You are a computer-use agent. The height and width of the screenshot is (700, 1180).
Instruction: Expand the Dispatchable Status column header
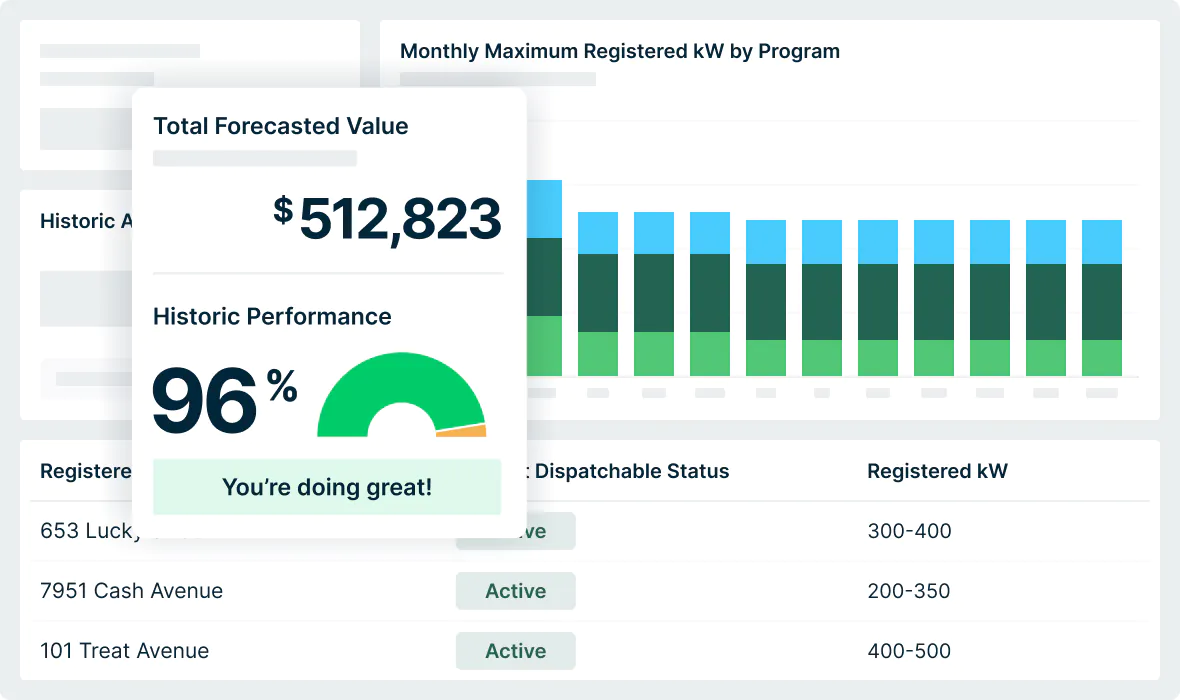(632, 471)
